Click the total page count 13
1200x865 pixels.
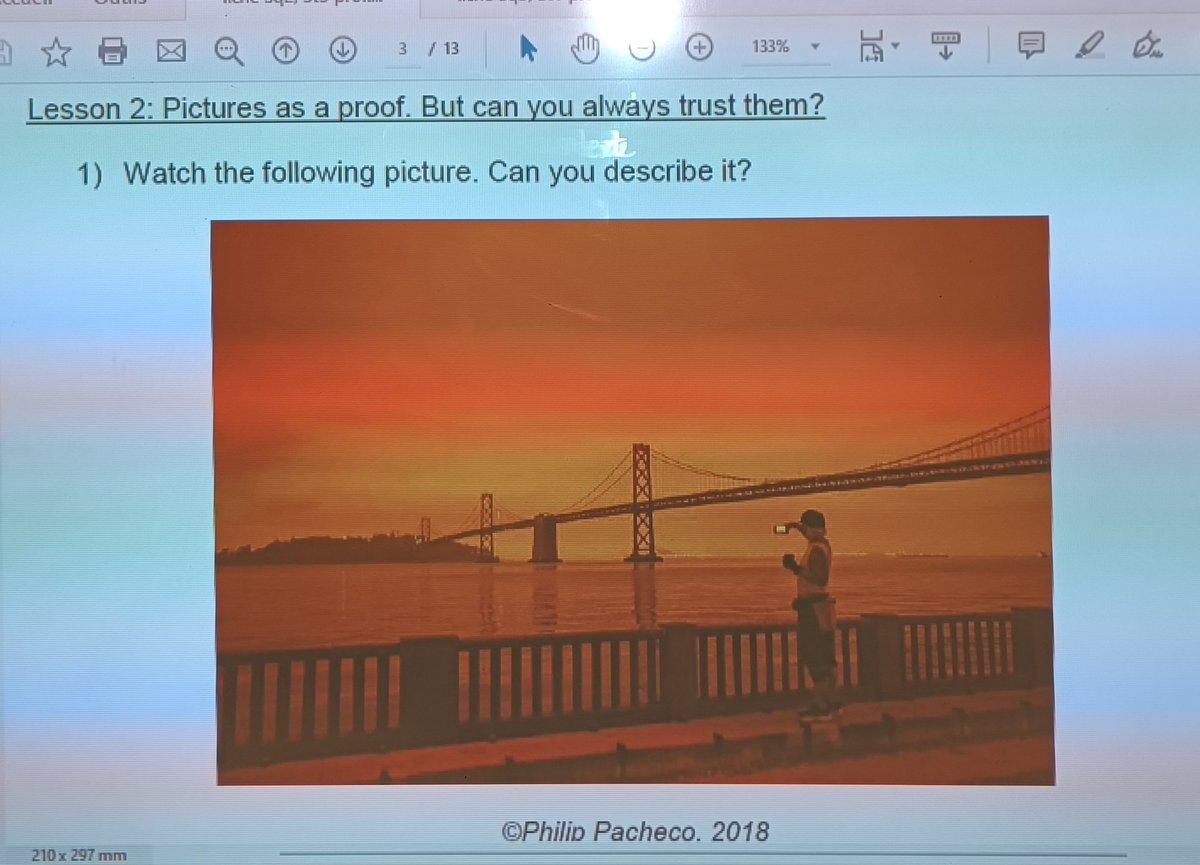click(451, 49)
